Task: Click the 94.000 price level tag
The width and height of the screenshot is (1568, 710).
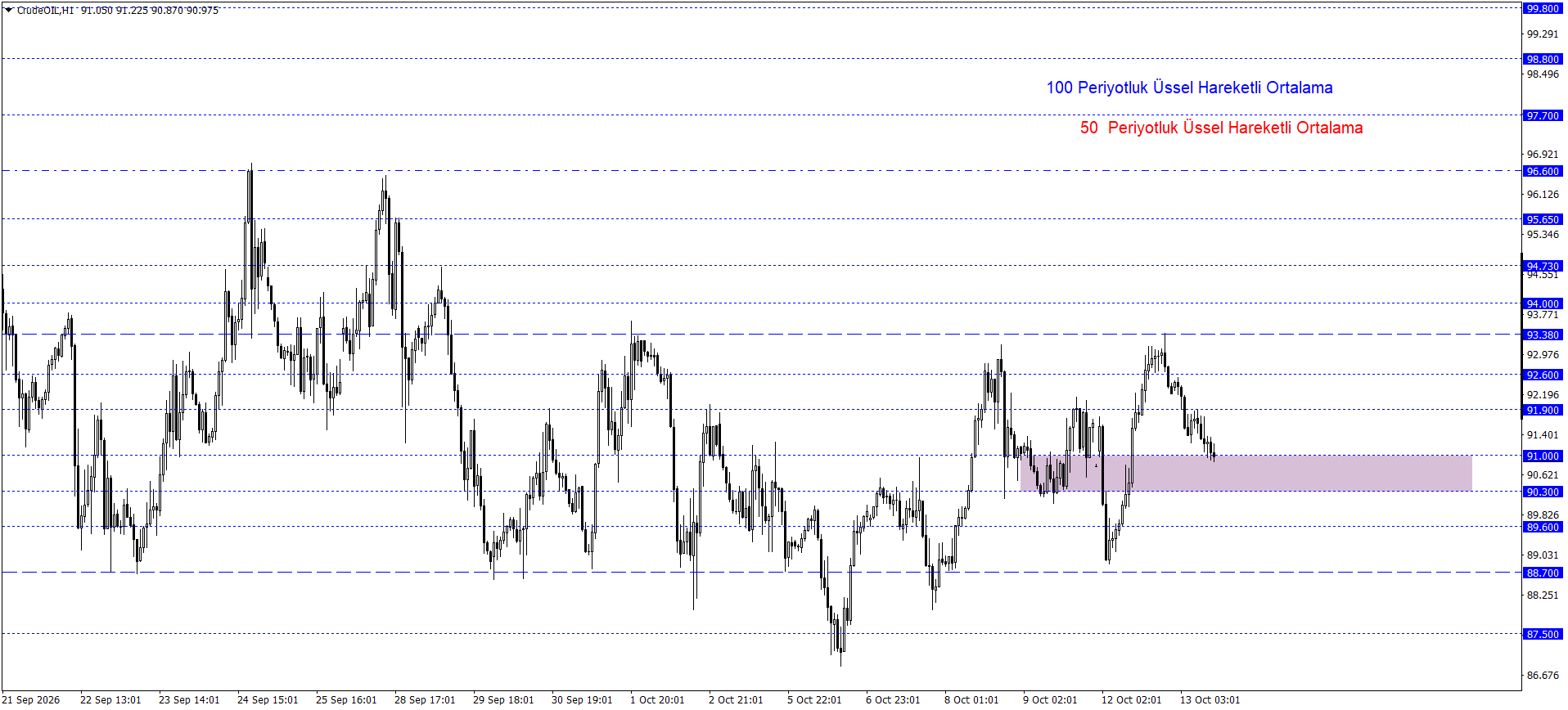Action: (1543, 303)
